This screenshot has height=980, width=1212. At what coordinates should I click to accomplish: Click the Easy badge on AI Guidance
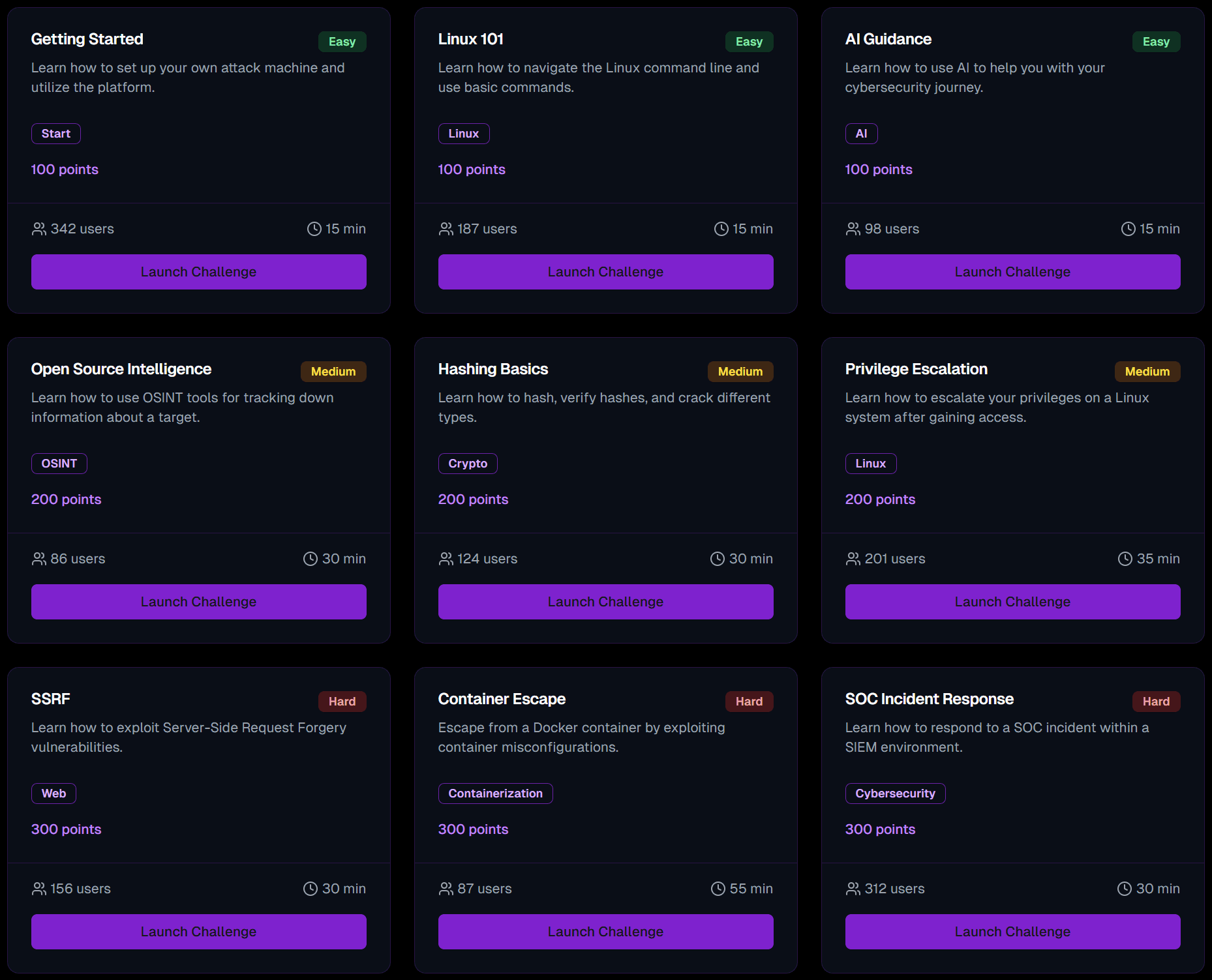click(1156, 41)
